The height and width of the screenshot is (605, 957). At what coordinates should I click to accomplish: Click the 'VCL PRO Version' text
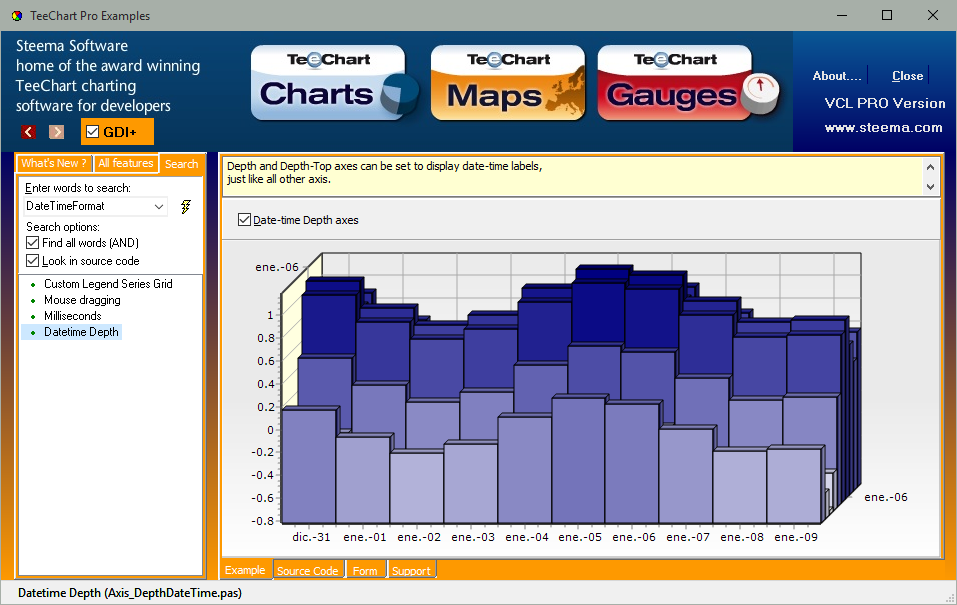[x=884, y=103]
